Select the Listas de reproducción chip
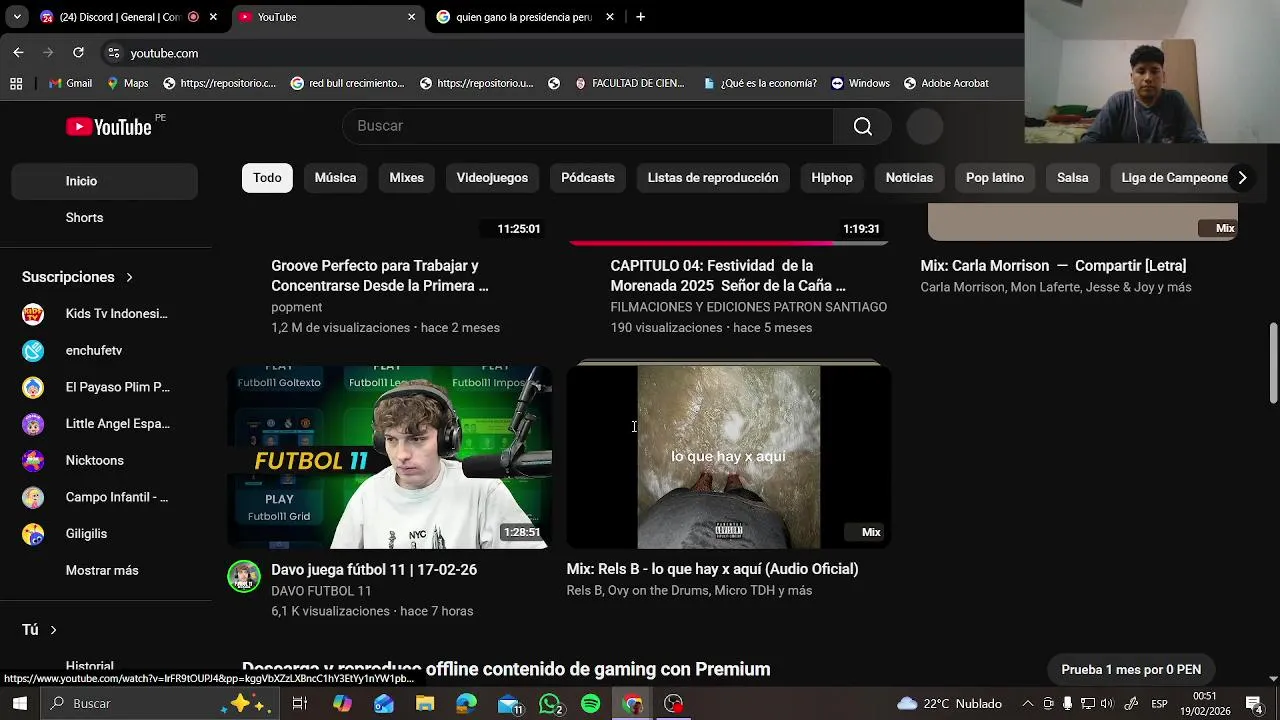1280x720 pixels. pyautogui.click(x=713, y=178)
